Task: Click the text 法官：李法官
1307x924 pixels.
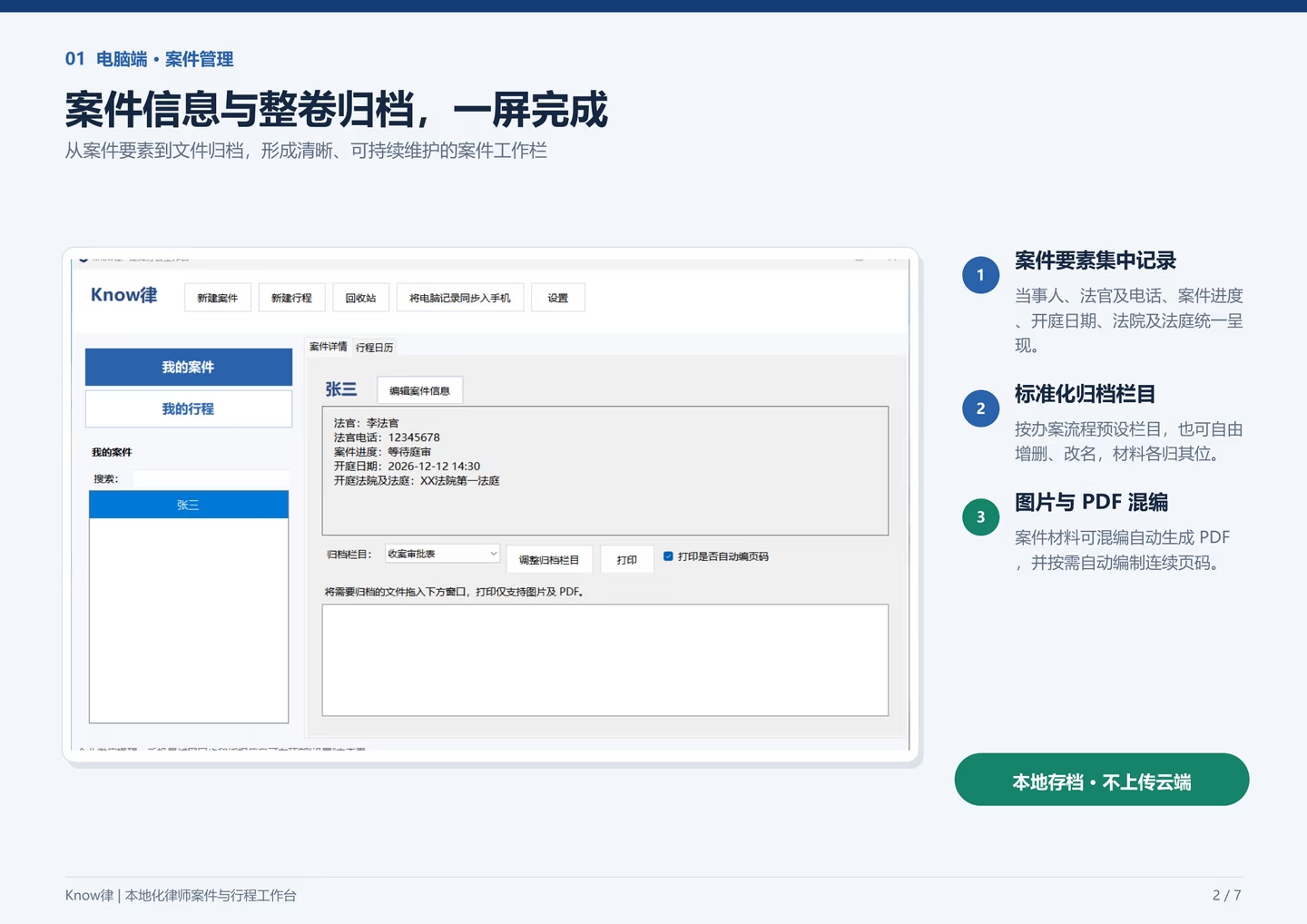Action: tap(366, 423)
